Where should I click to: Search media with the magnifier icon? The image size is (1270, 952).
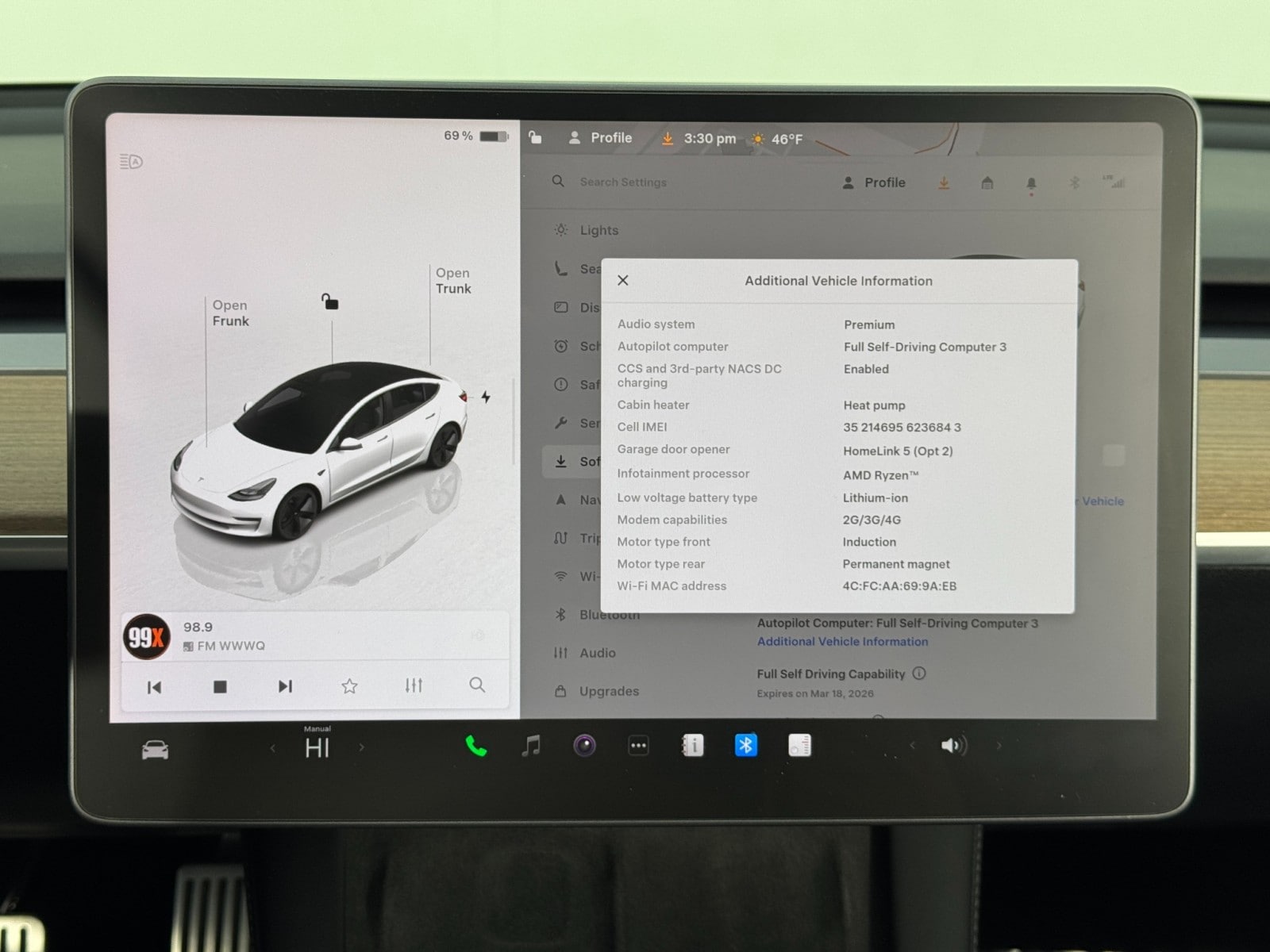pos(477,685)
